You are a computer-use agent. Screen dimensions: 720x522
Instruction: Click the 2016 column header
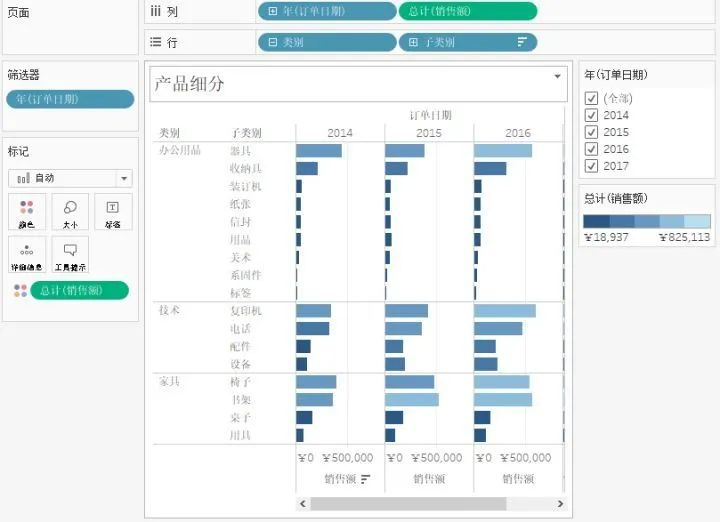tap(518, 133)
